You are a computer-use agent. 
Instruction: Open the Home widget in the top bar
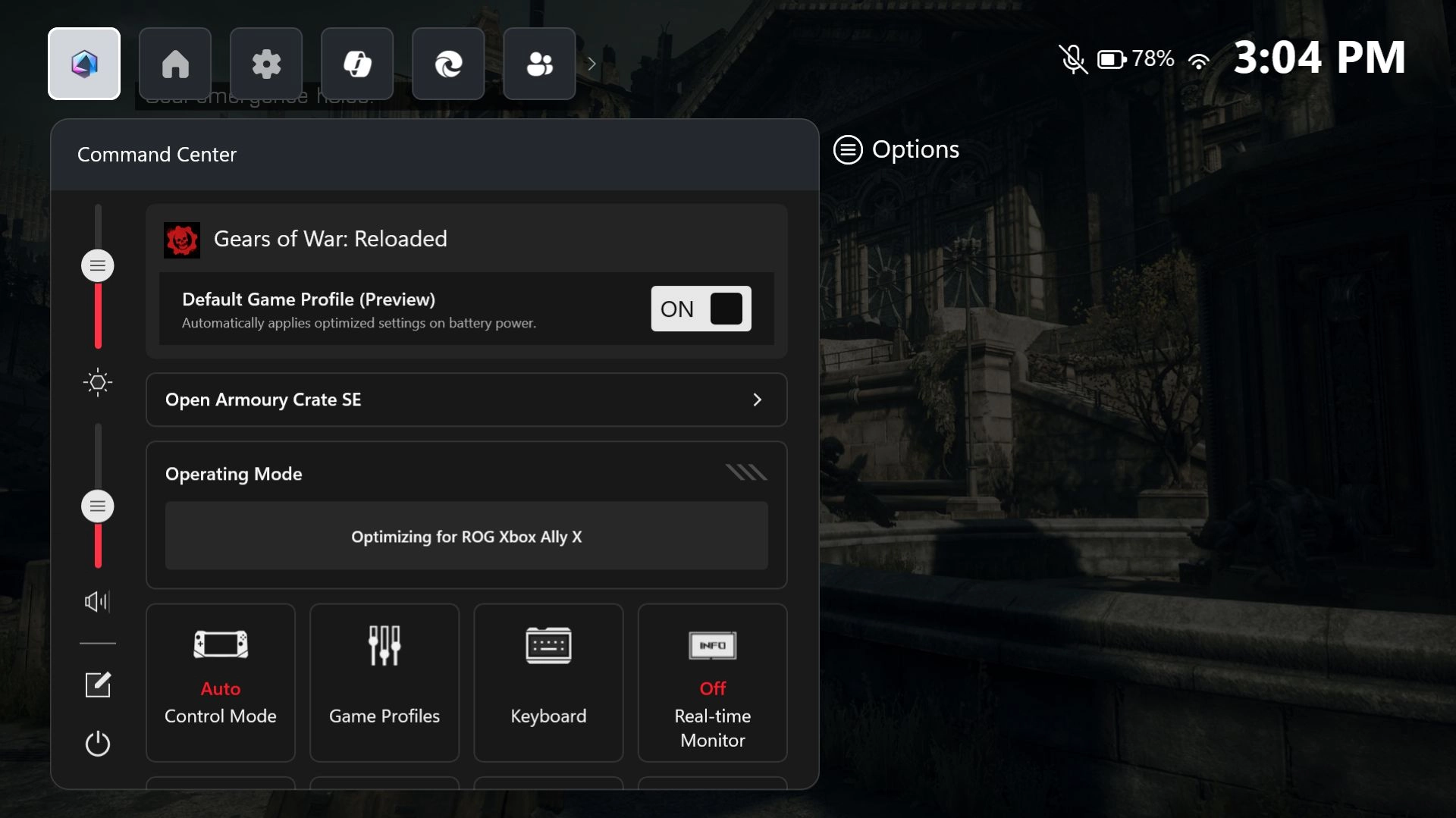pos(175,64)
